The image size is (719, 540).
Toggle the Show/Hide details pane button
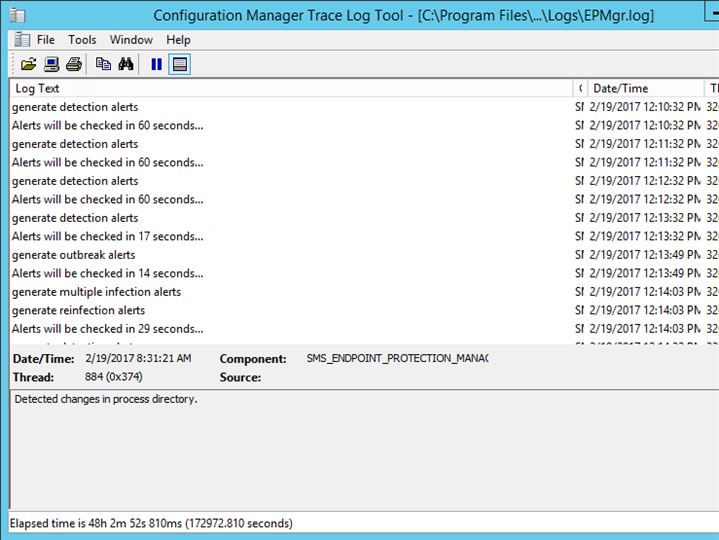179,64
